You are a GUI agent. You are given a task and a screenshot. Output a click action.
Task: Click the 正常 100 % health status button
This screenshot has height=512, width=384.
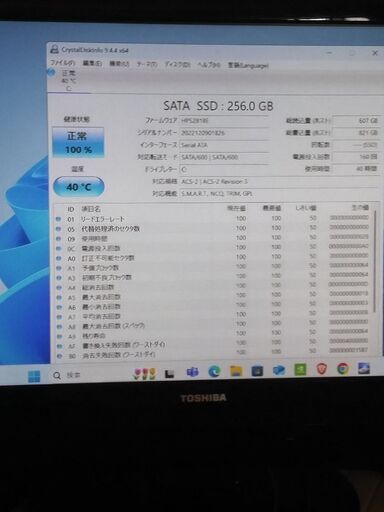[x=78, y=142]
